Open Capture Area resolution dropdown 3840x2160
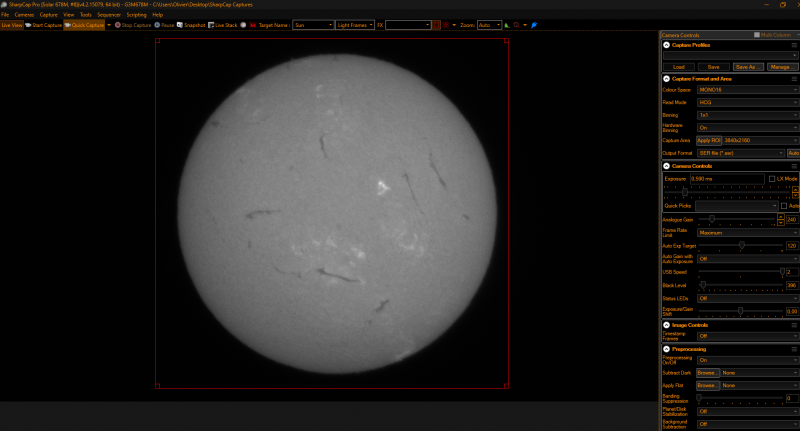The height and width of the screenshot is (431, 800). point(760,140)
